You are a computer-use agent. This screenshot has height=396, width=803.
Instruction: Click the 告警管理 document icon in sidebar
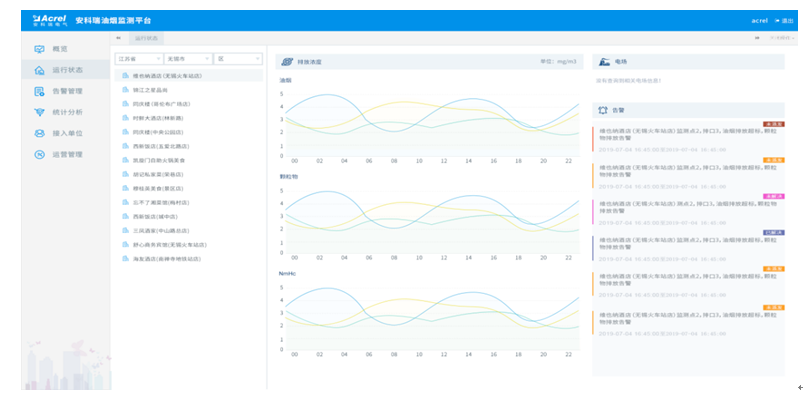39,91
